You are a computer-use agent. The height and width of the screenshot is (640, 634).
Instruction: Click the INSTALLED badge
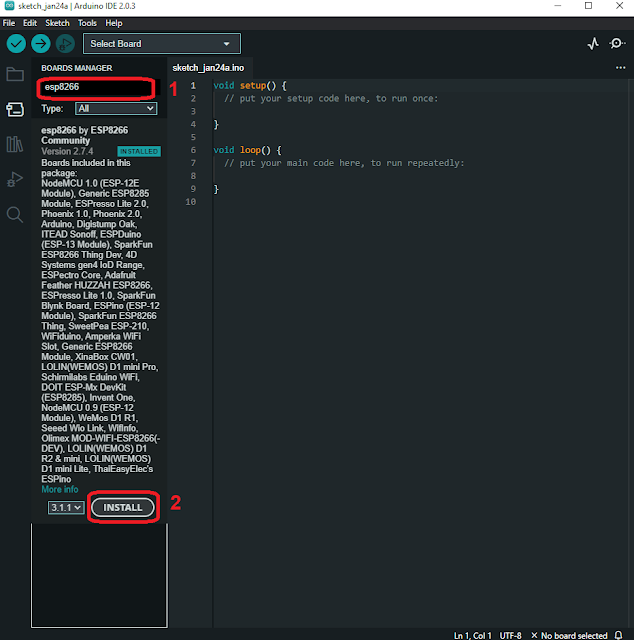139,151
